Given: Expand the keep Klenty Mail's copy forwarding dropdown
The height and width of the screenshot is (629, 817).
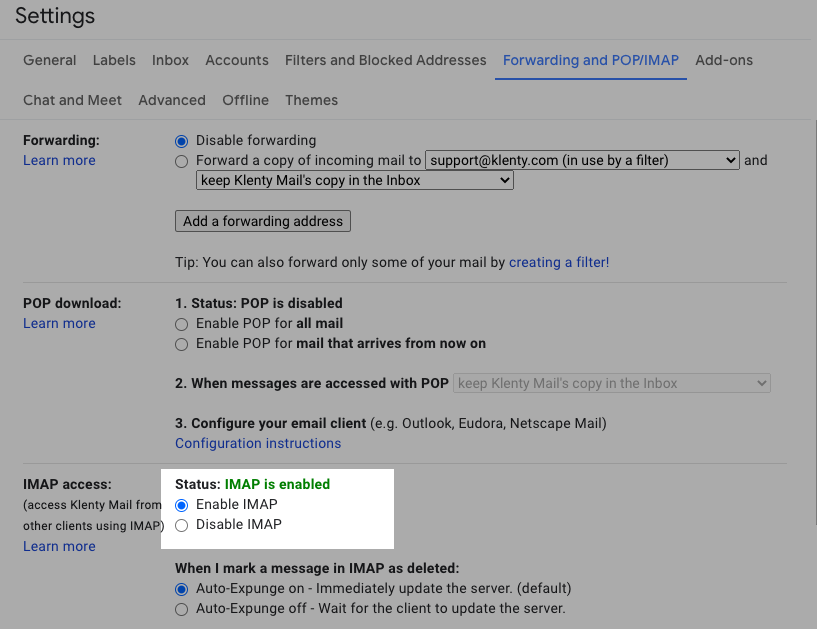Looking at the screenshot, I should coord(355,181).
